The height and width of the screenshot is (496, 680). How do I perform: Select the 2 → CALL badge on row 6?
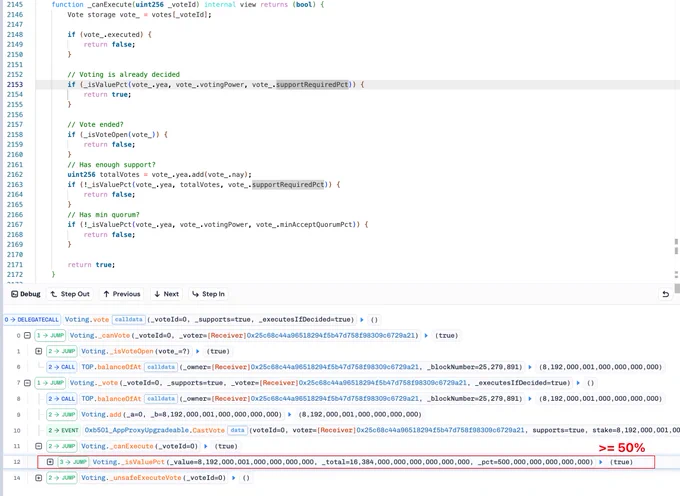[x=62, y=367]
